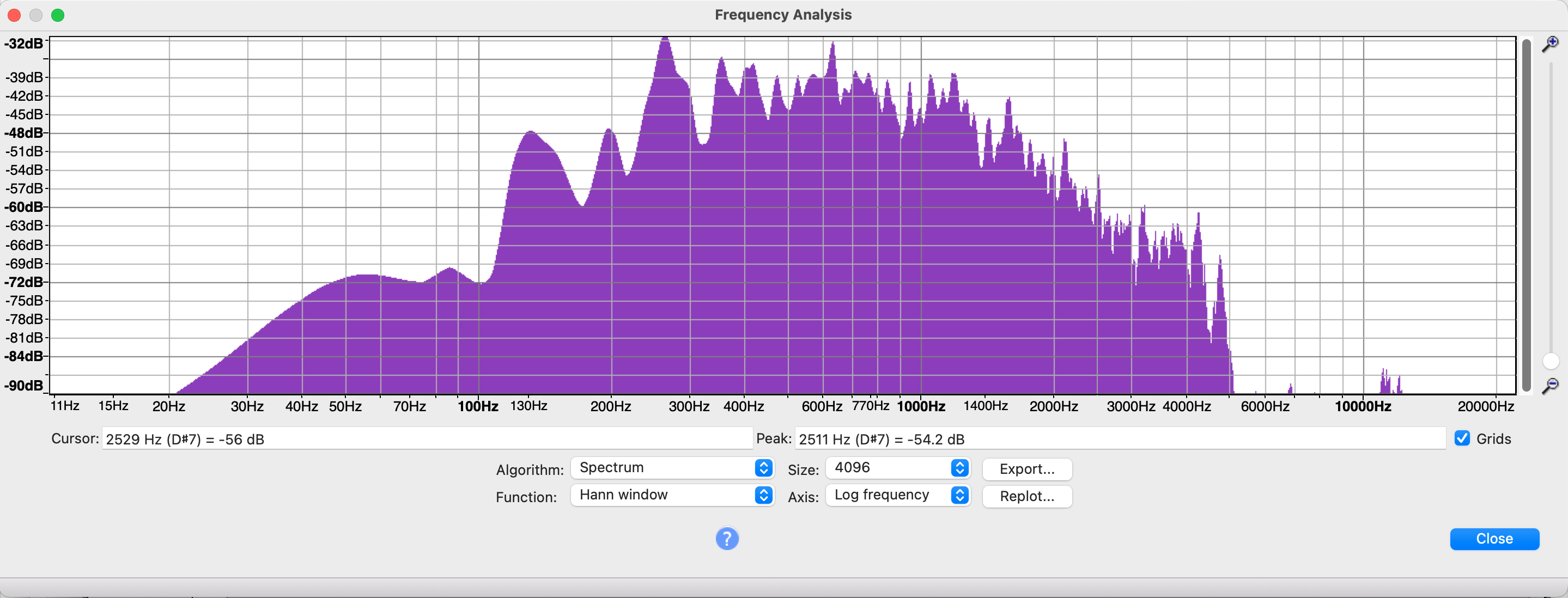Open the Algorithm dropdown showing Spectrum

(672, 467)
